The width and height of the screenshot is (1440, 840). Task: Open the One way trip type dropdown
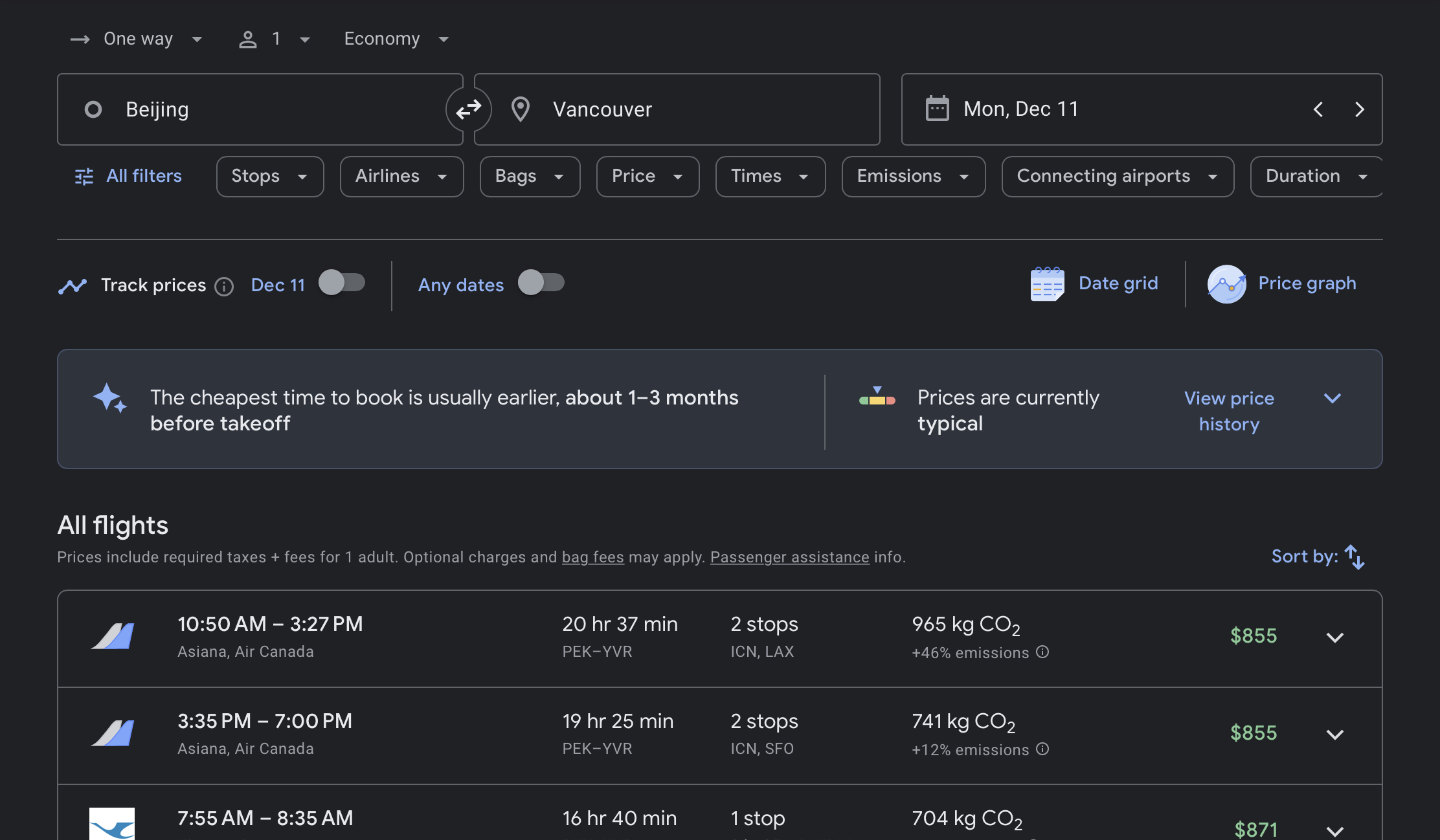tap(137, 39)
